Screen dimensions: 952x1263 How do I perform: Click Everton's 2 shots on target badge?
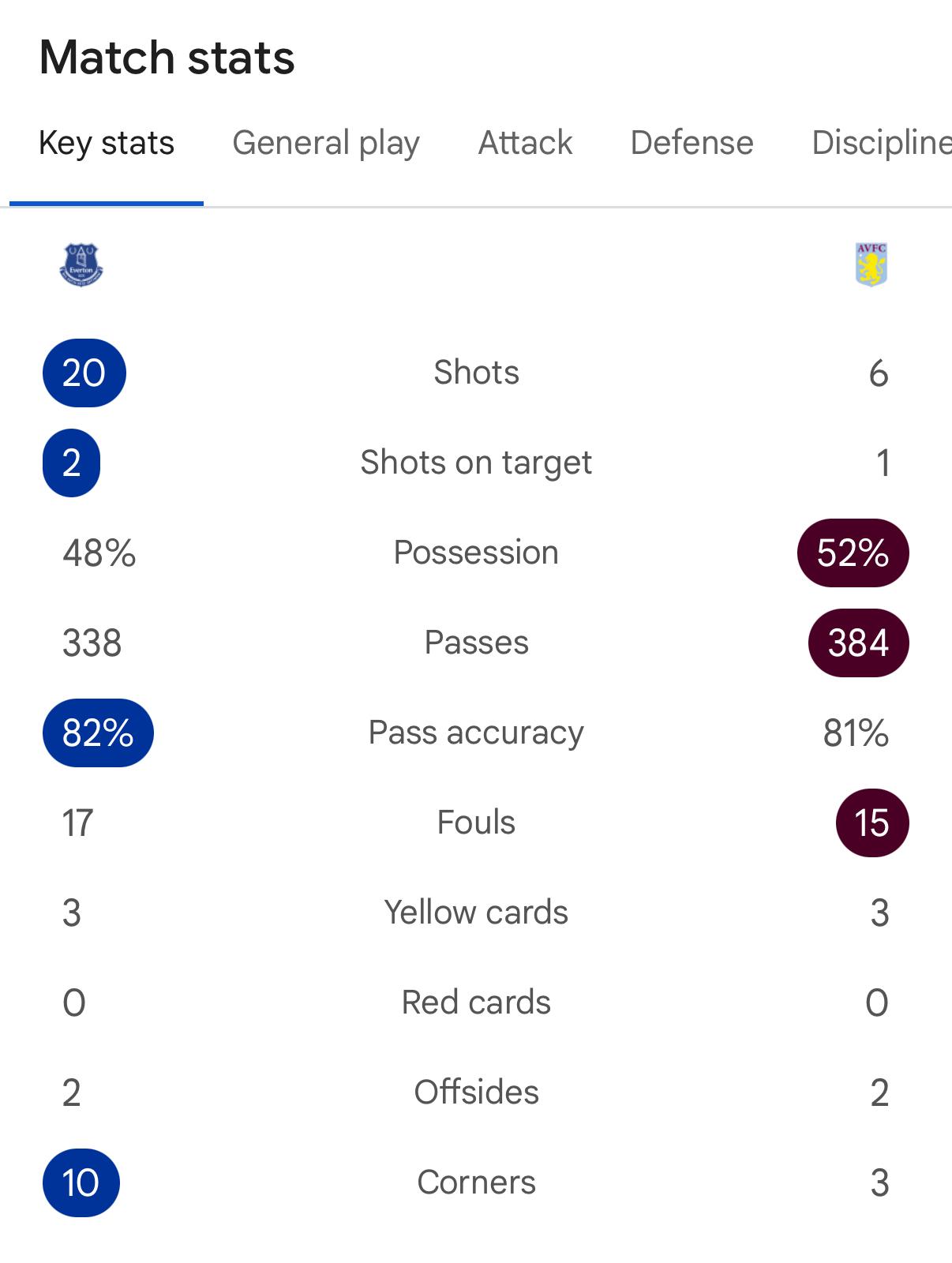pos(71,463)
